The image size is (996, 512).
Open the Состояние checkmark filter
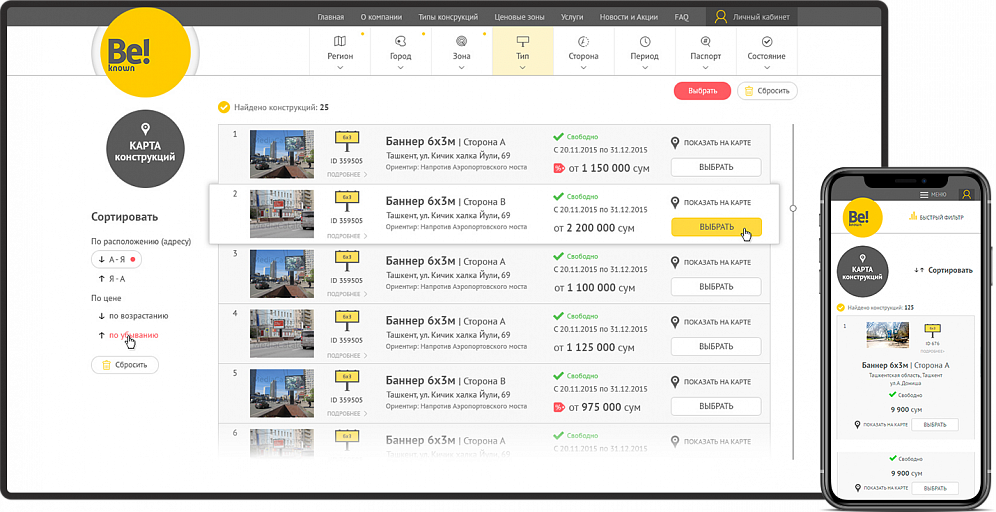[x=767, y=41]
